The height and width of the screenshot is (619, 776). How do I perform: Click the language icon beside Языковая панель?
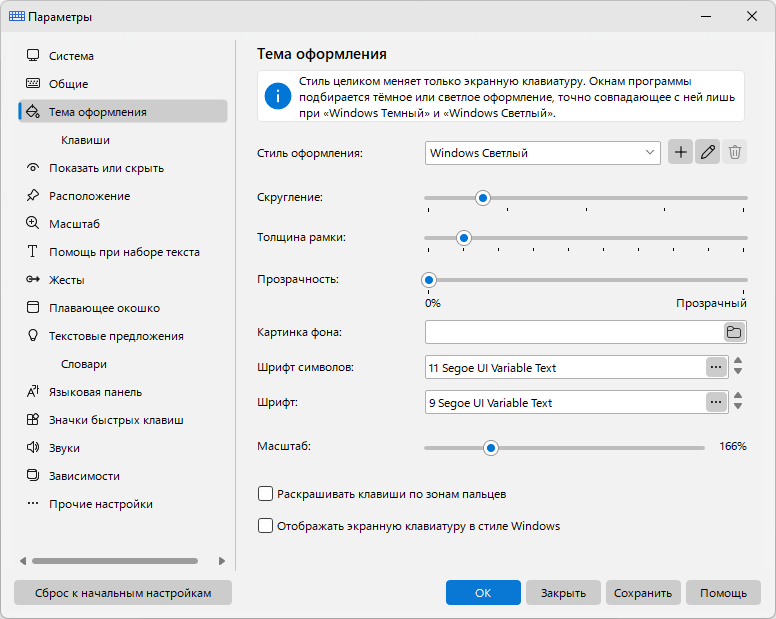click(33, 391)
